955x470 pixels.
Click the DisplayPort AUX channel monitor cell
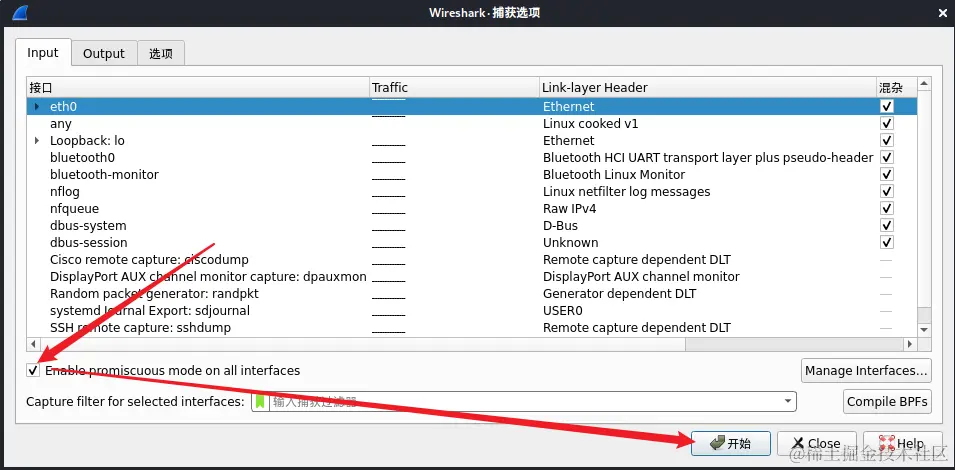[x=641, y=277]
